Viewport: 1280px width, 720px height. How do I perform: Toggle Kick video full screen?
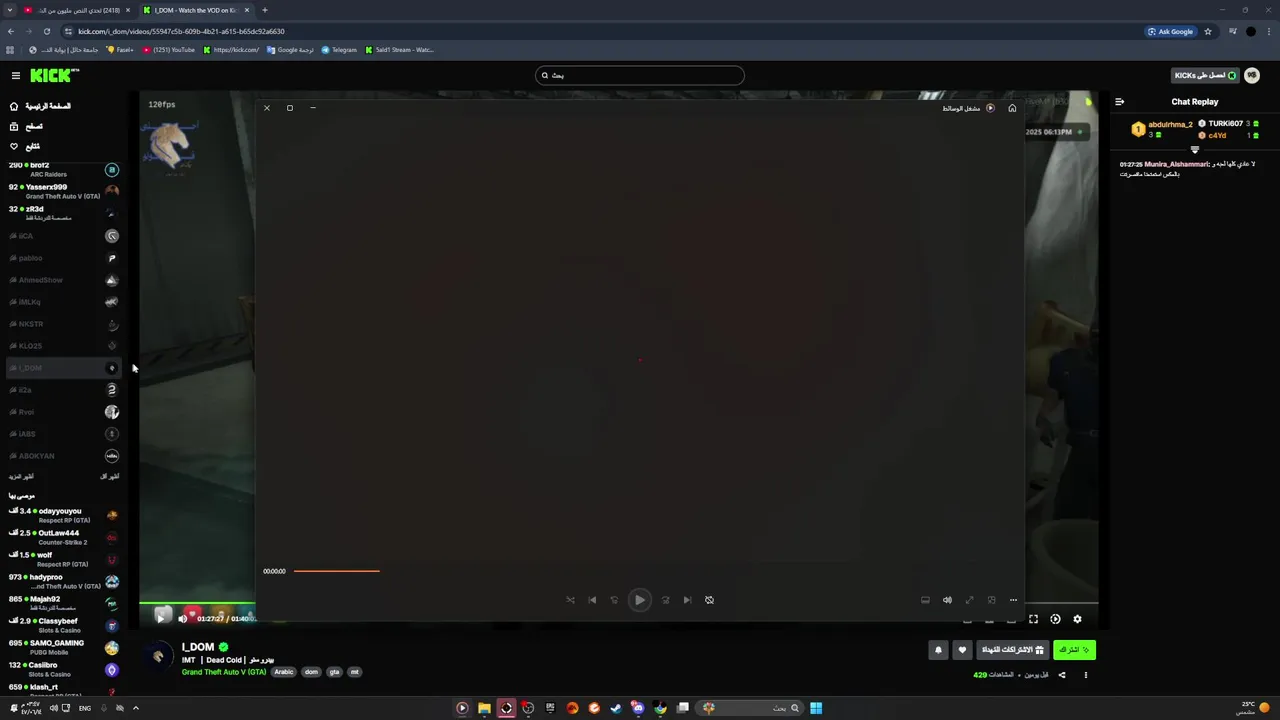pos(1033,619)
